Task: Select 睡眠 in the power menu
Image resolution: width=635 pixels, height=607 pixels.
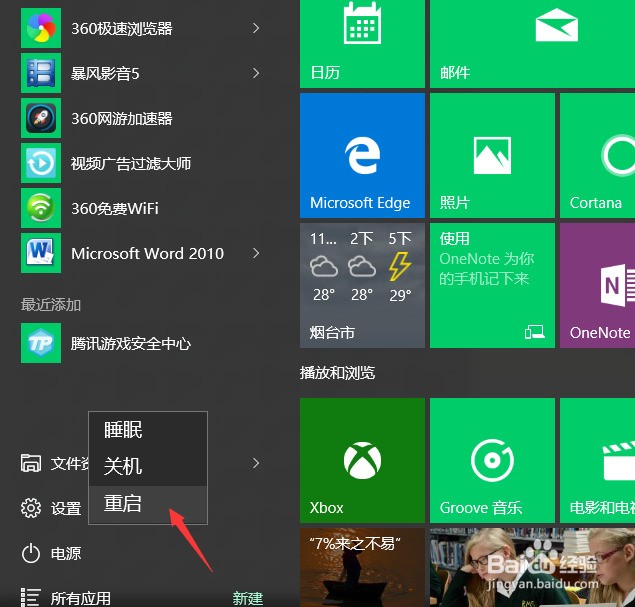Action: pos(148,430)
